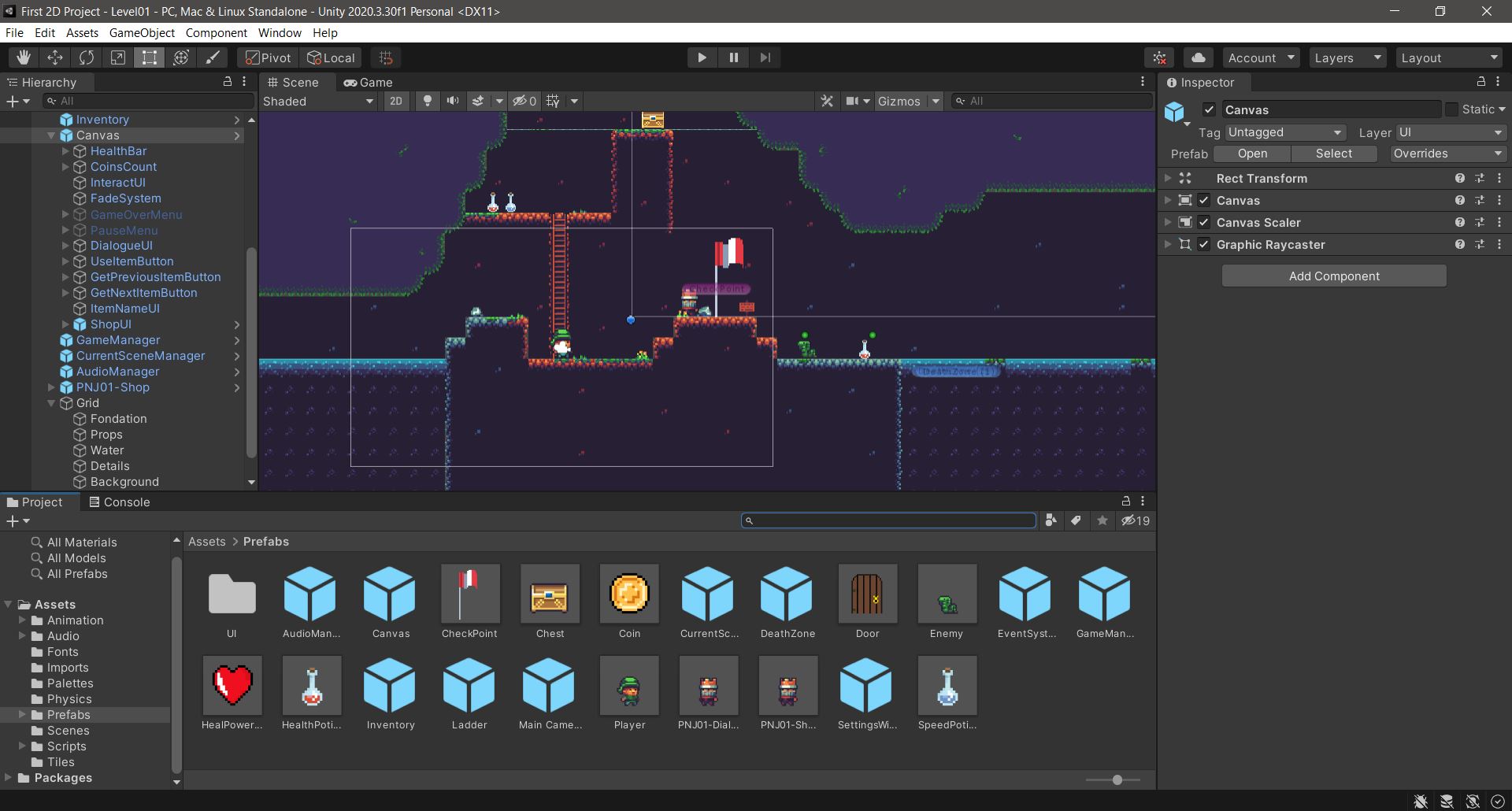The width and height of the screenshot is (1512, 811).
Task: Navigate to Assets breadcrumb
Action: (207, 542)
